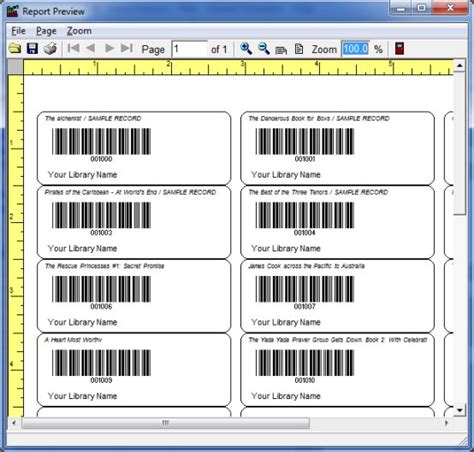The image size is (474, 452).
Task: Click the barcode image above 001009
Action: 101,363
